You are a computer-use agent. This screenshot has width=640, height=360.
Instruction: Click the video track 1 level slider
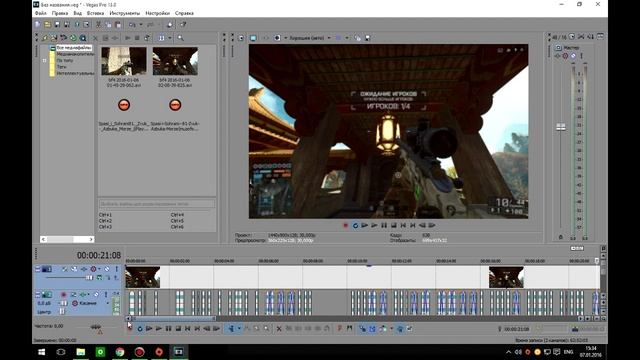(89, 278)
